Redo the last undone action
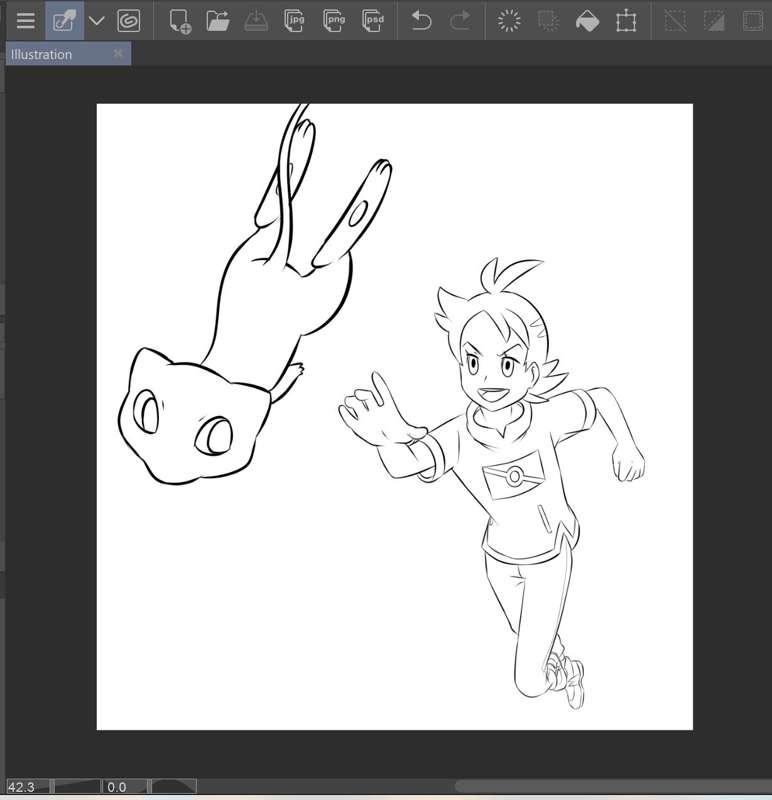 (x=460, y=21)
